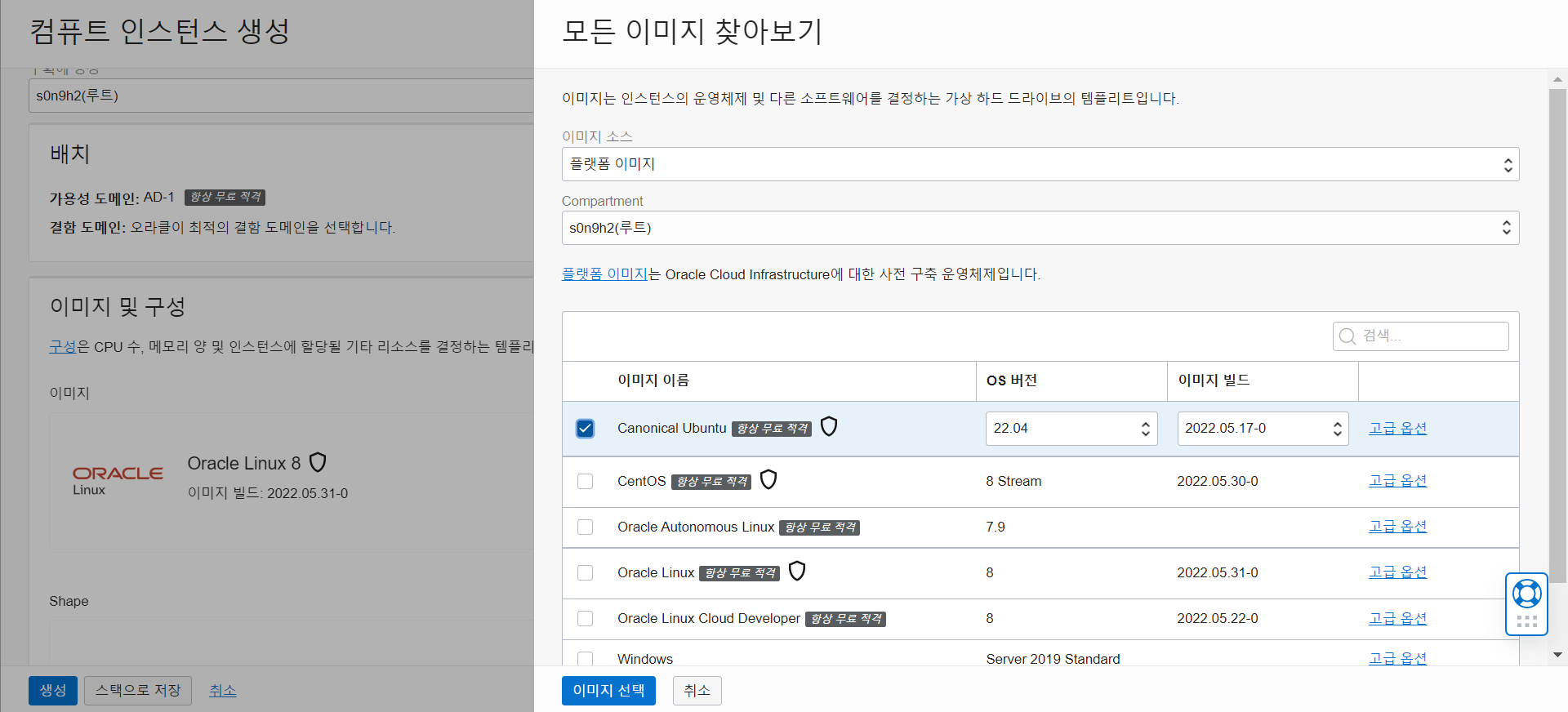Viewport: 1568px width, 712px height.
Task: Click the CentOS image name
Action: coord(642,482)
